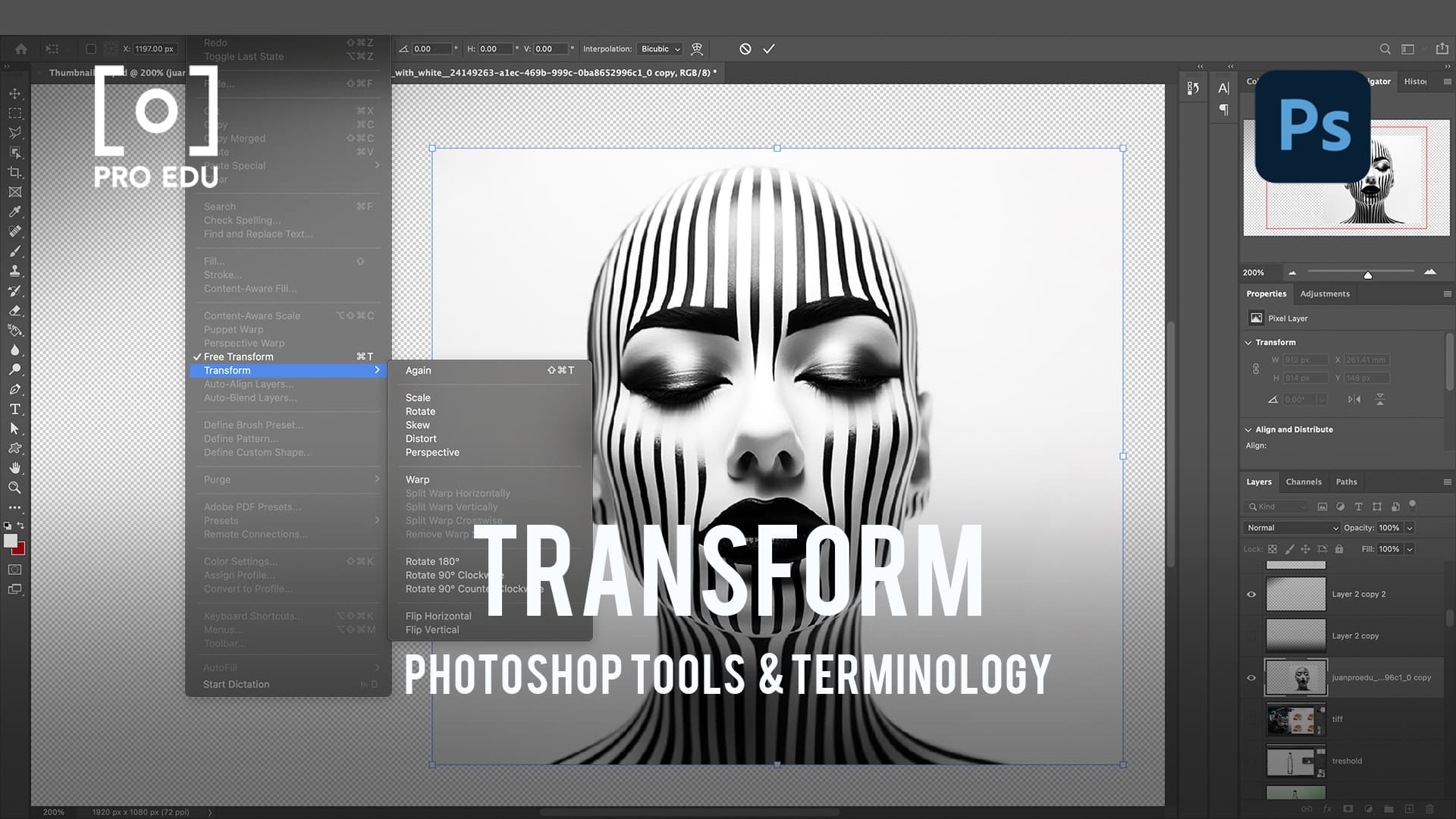Collapse the Align and Distribute section
Image resolution: width=1456 pixels, height=819 pixels.
click(1248, 429)
